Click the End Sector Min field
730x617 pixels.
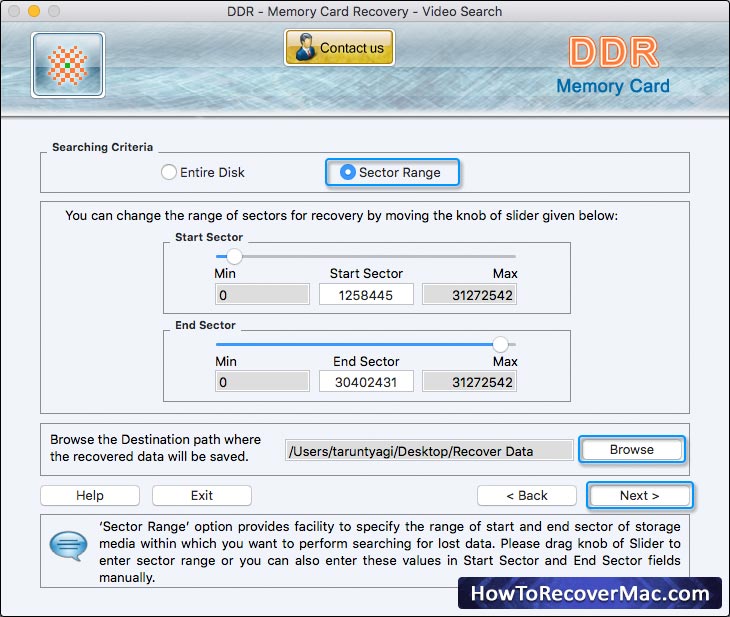262,382
